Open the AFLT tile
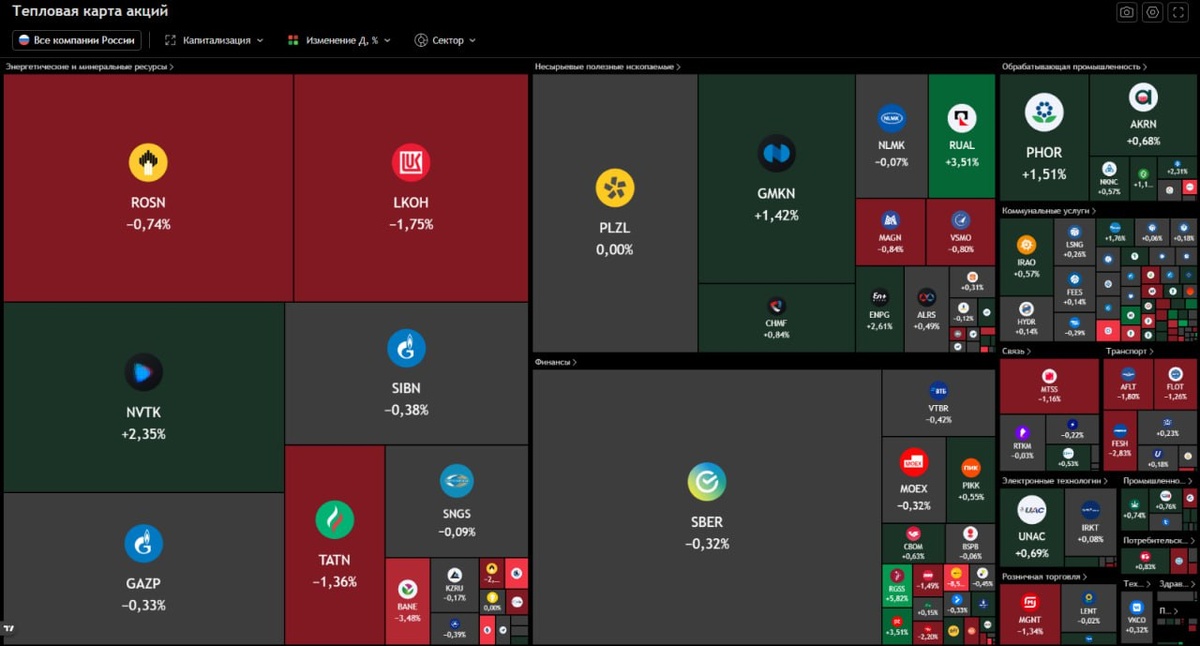 coord(1128,385)
